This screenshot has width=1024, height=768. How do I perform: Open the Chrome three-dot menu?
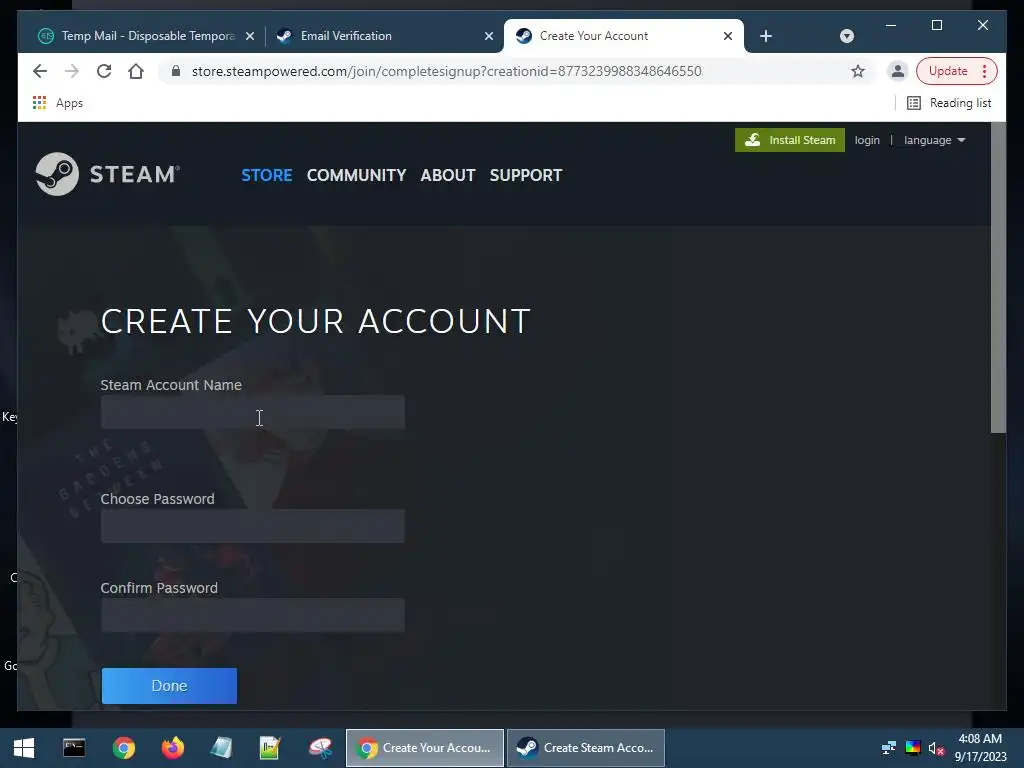tap(985, 71)
